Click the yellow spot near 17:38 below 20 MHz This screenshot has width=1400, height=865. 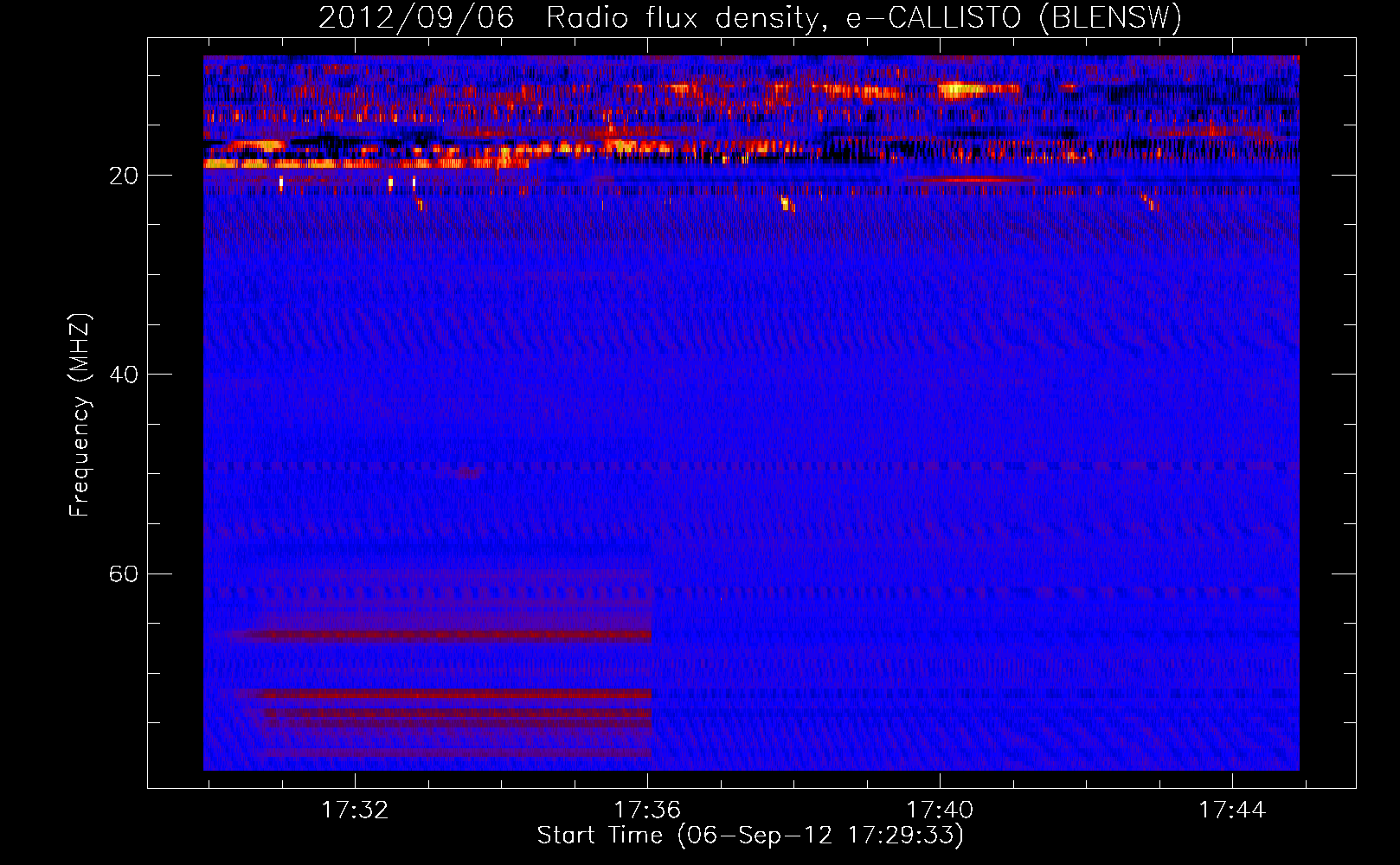coord(786,204)
